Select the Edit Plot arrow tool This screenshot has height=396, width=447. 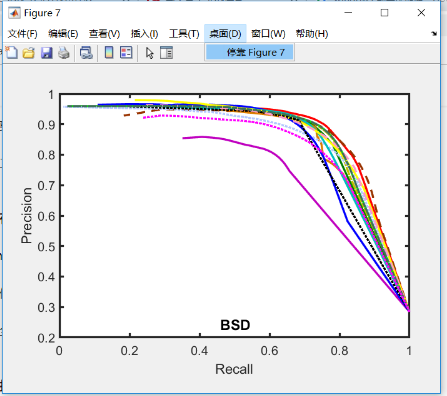150,53
